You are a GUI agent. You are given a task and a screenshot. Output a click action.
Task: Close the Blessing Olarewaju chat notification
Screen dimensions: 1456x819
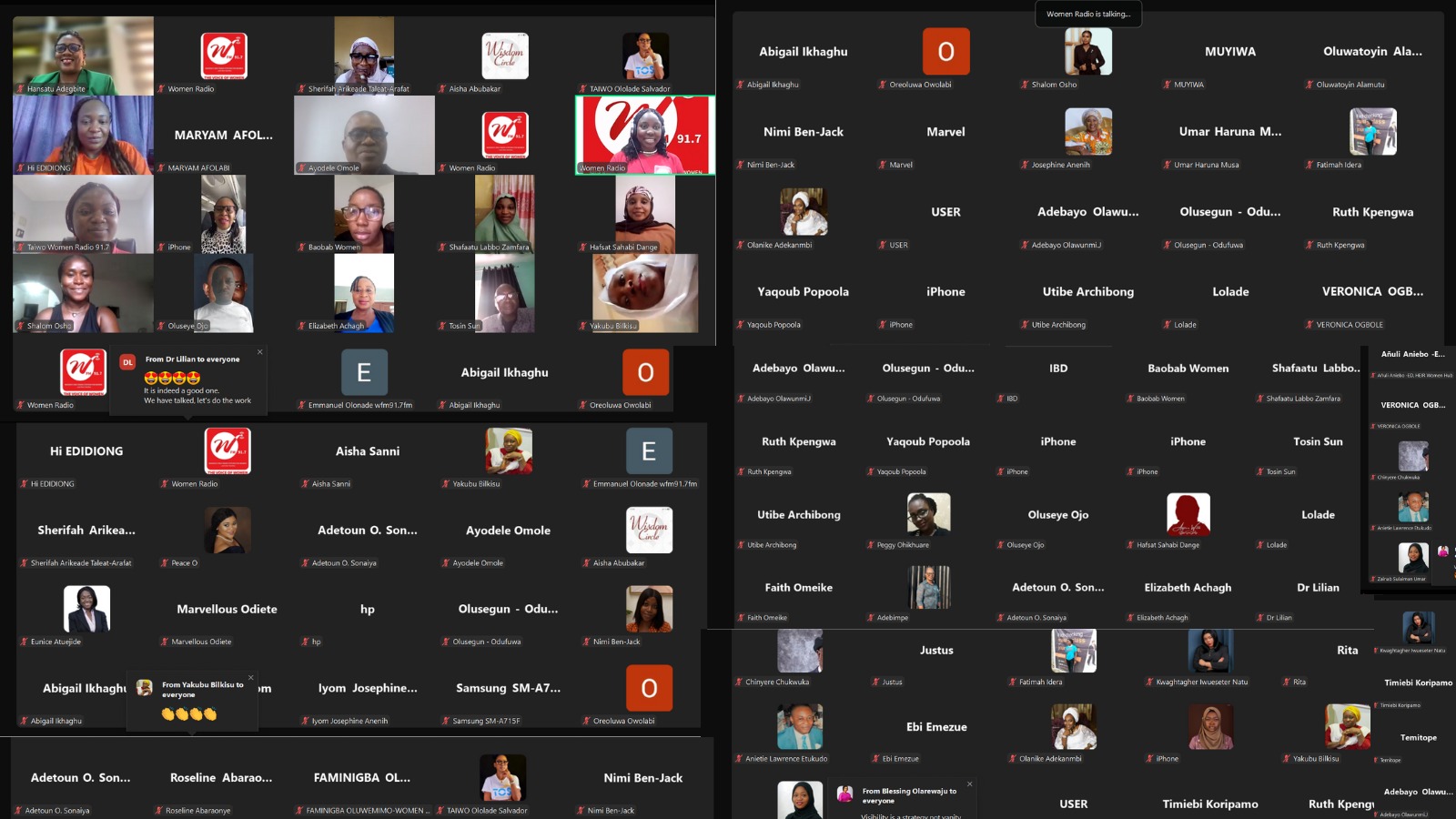[969, 784]
